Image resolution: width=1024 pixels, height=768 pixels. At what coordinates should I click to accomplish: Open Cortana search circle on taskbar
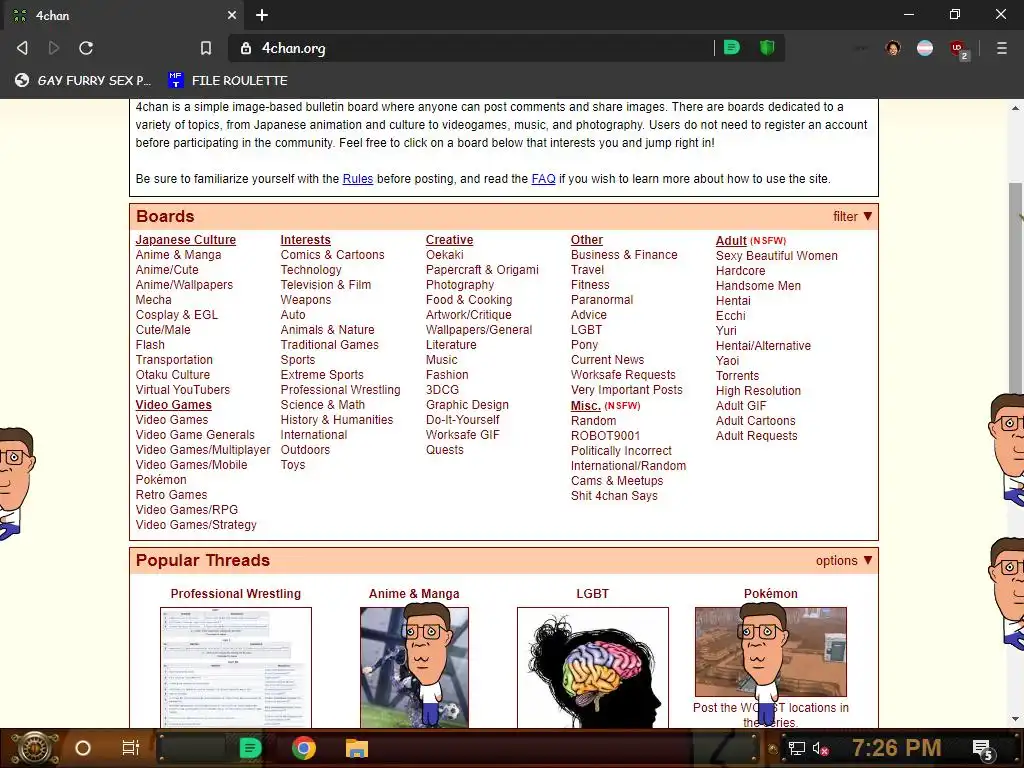pos(83,748)
